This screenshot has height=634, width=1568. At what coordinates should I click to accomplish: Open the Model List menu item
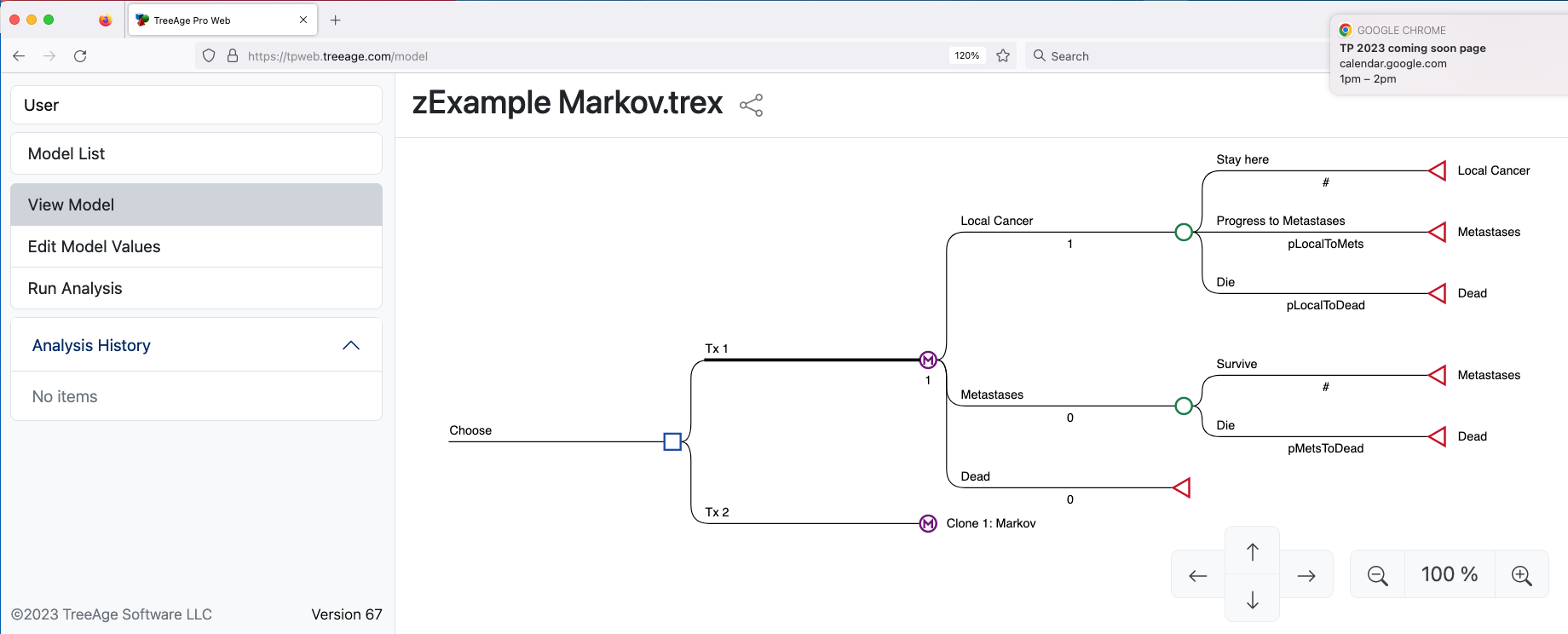click(x=196, y=153)
